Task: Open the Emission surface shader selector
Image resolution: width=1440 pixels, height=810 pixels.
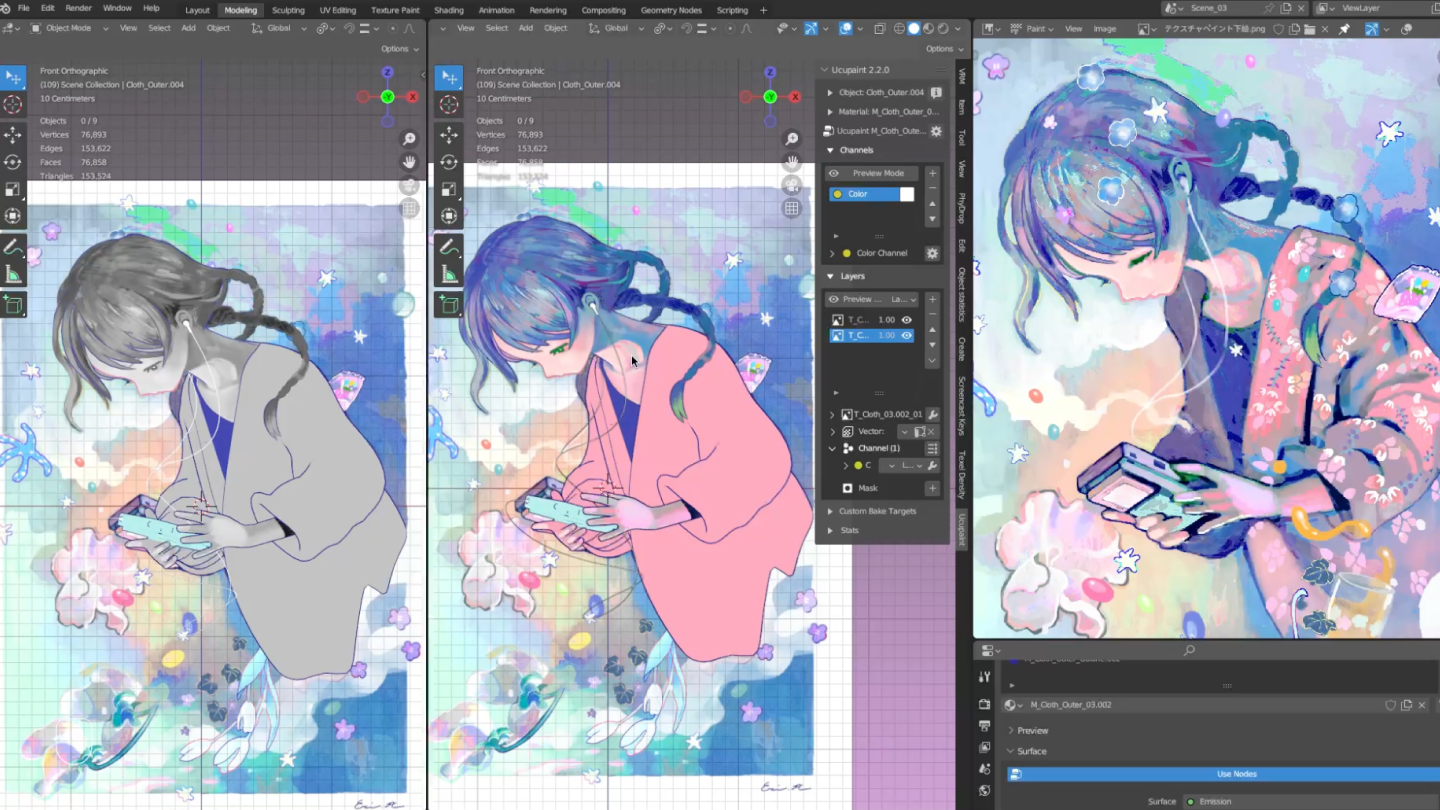Action: point(1310,802)
